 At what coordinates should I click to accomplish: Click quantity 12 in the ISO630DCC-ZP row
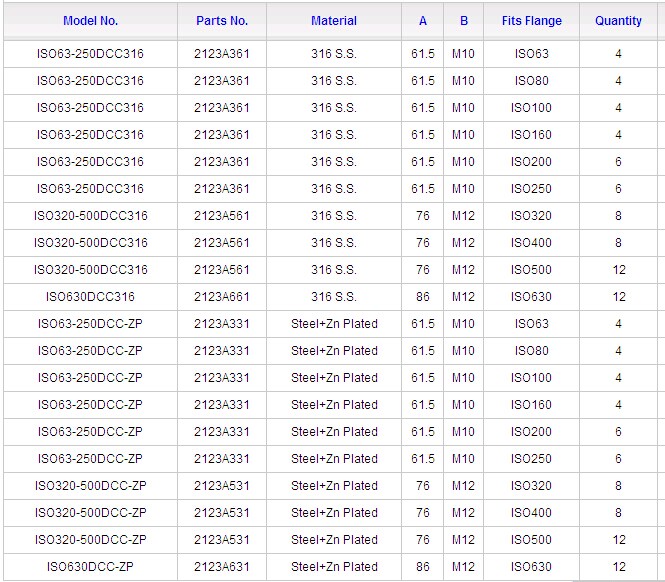coord(618,567)
